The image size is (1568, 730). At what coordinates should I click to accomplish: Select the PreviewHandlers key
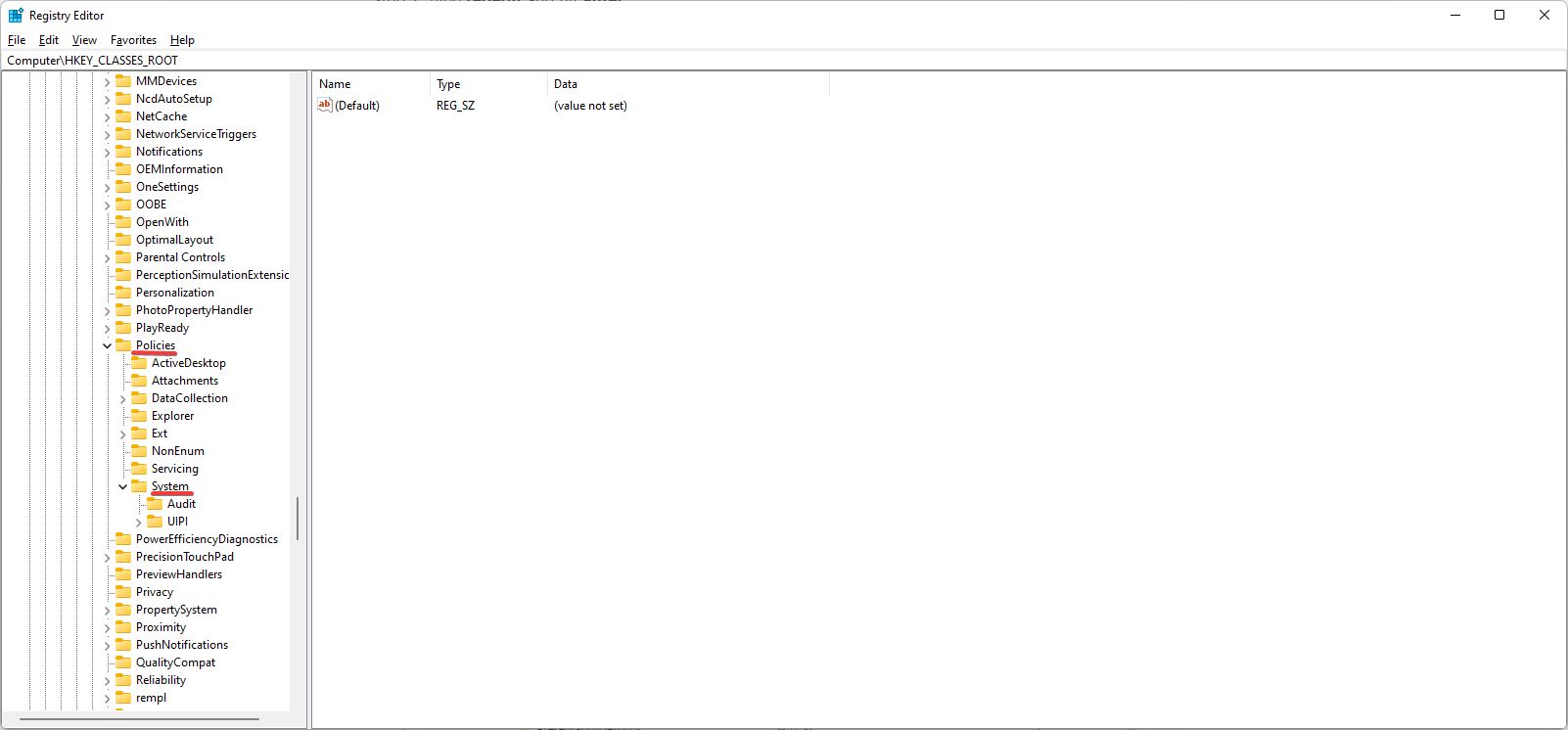click(x=179, y=574)
